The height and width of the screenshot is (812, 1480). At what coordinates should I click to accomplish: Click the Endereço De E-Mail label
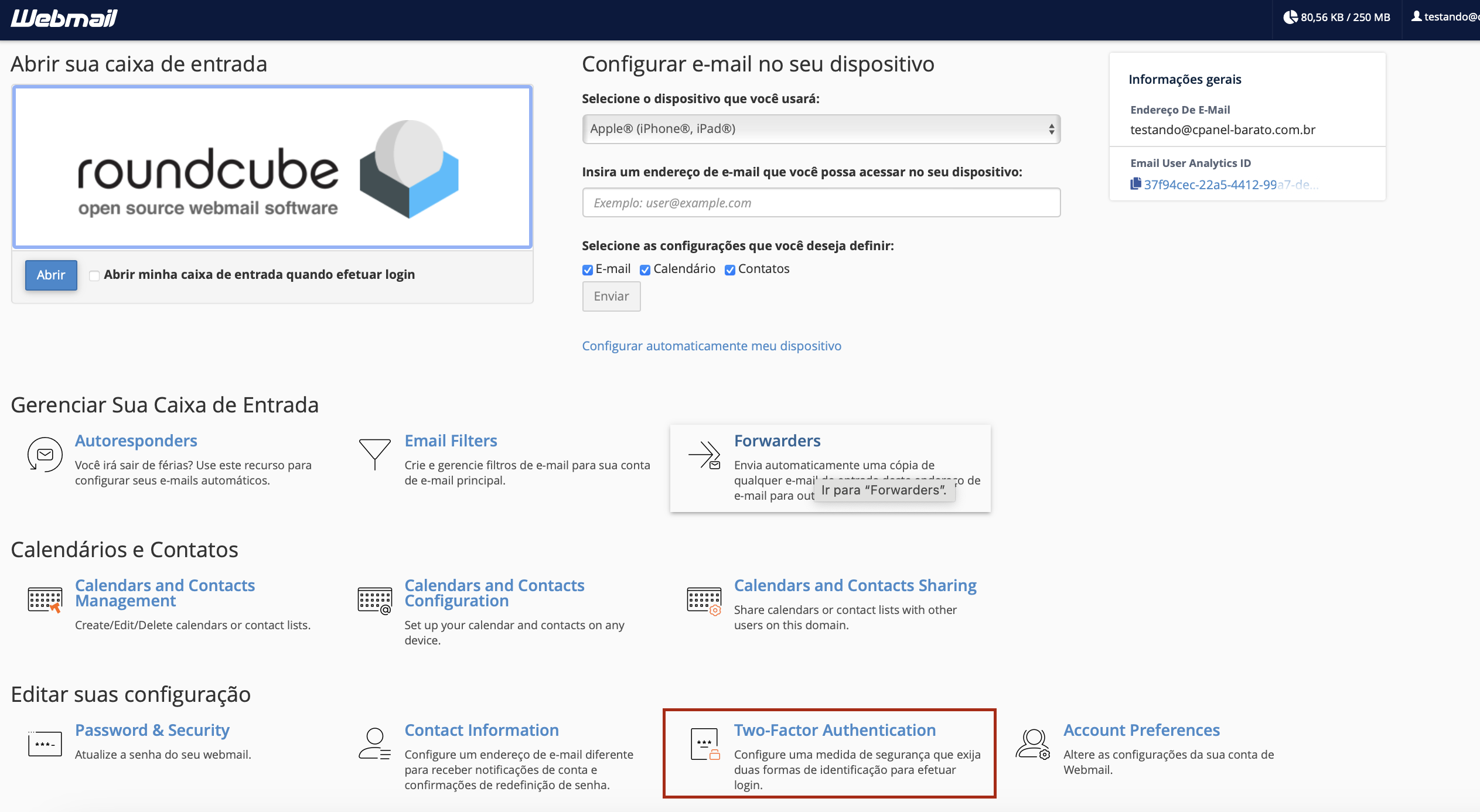coord(1180,110)
